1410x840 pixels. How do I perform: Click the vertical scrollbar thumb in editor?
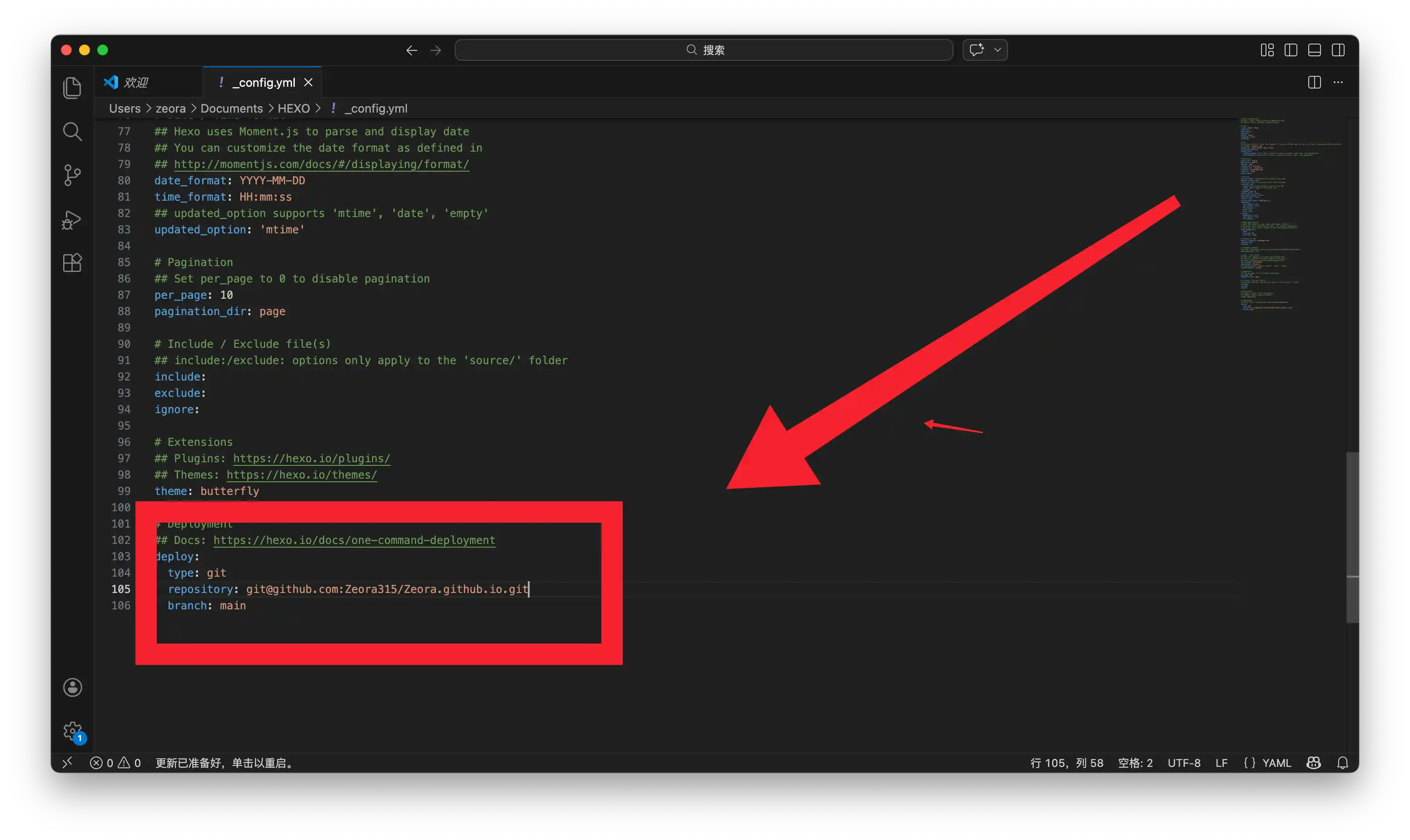[1352, 537]
